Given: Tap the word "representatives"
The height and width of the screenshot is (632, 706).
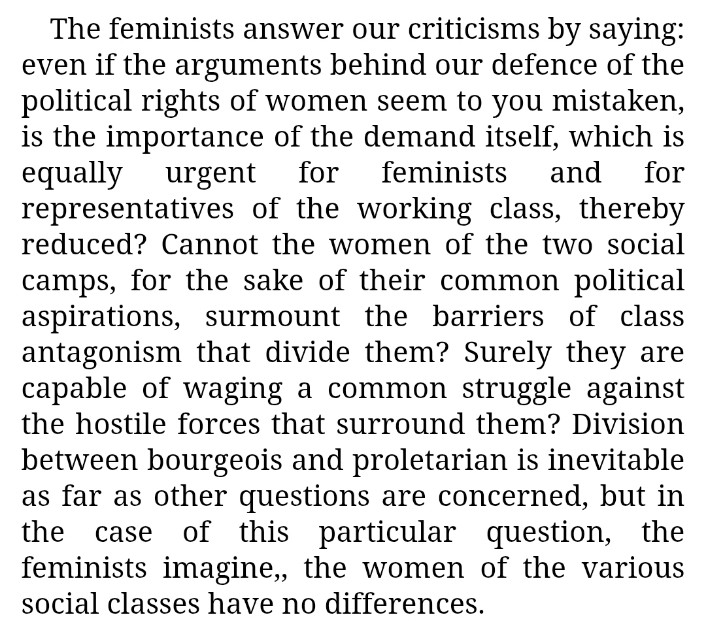Looking at the screenshot, I should pyautogui.click(x=128, y=211).
